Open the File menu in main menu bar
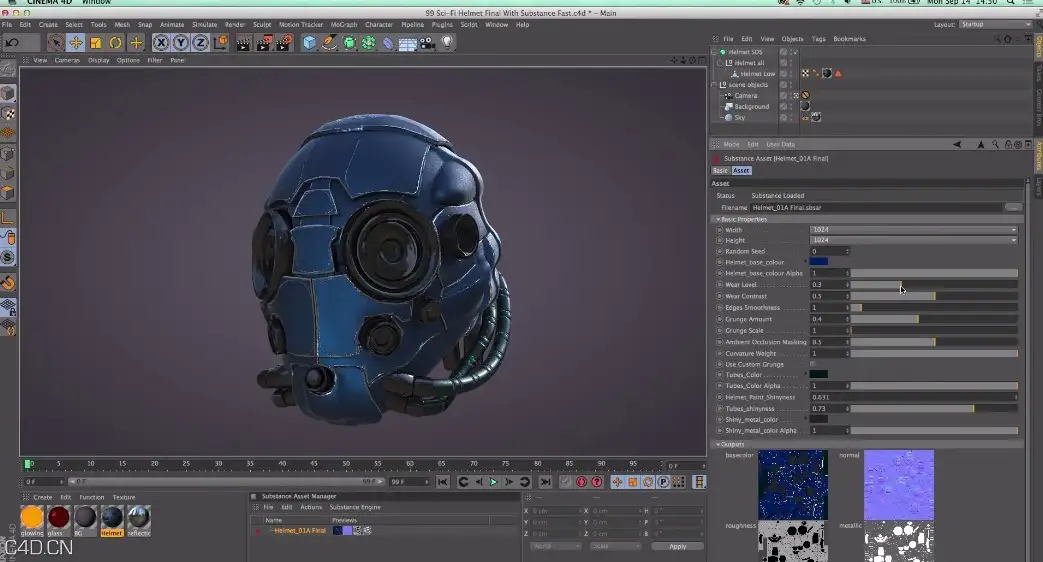This screenshot has height=562, width=1043. click(x=7, y=25)
